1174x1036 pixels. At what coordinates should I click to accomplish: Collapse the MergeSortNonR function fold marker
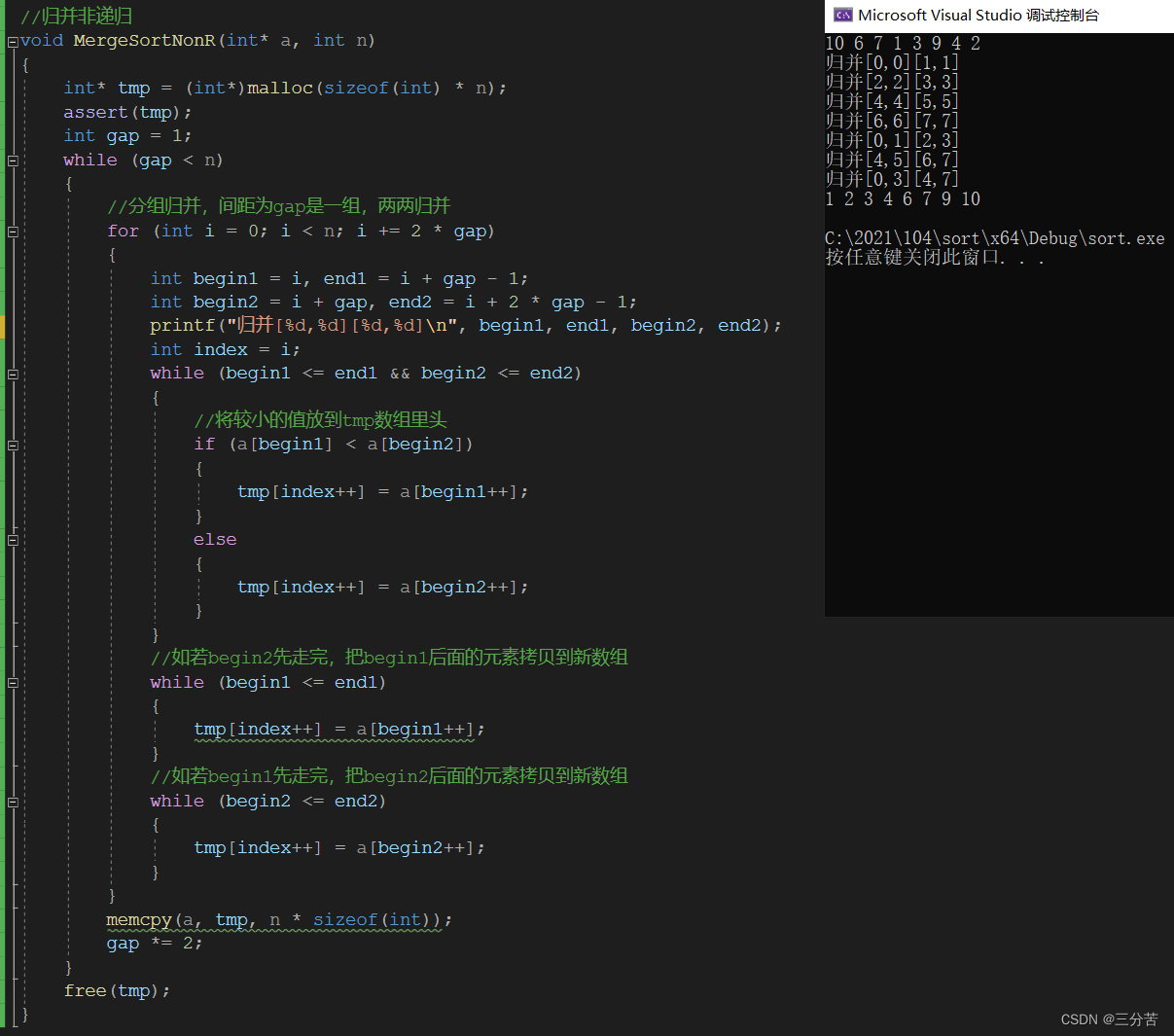click(x=13, y=42)
